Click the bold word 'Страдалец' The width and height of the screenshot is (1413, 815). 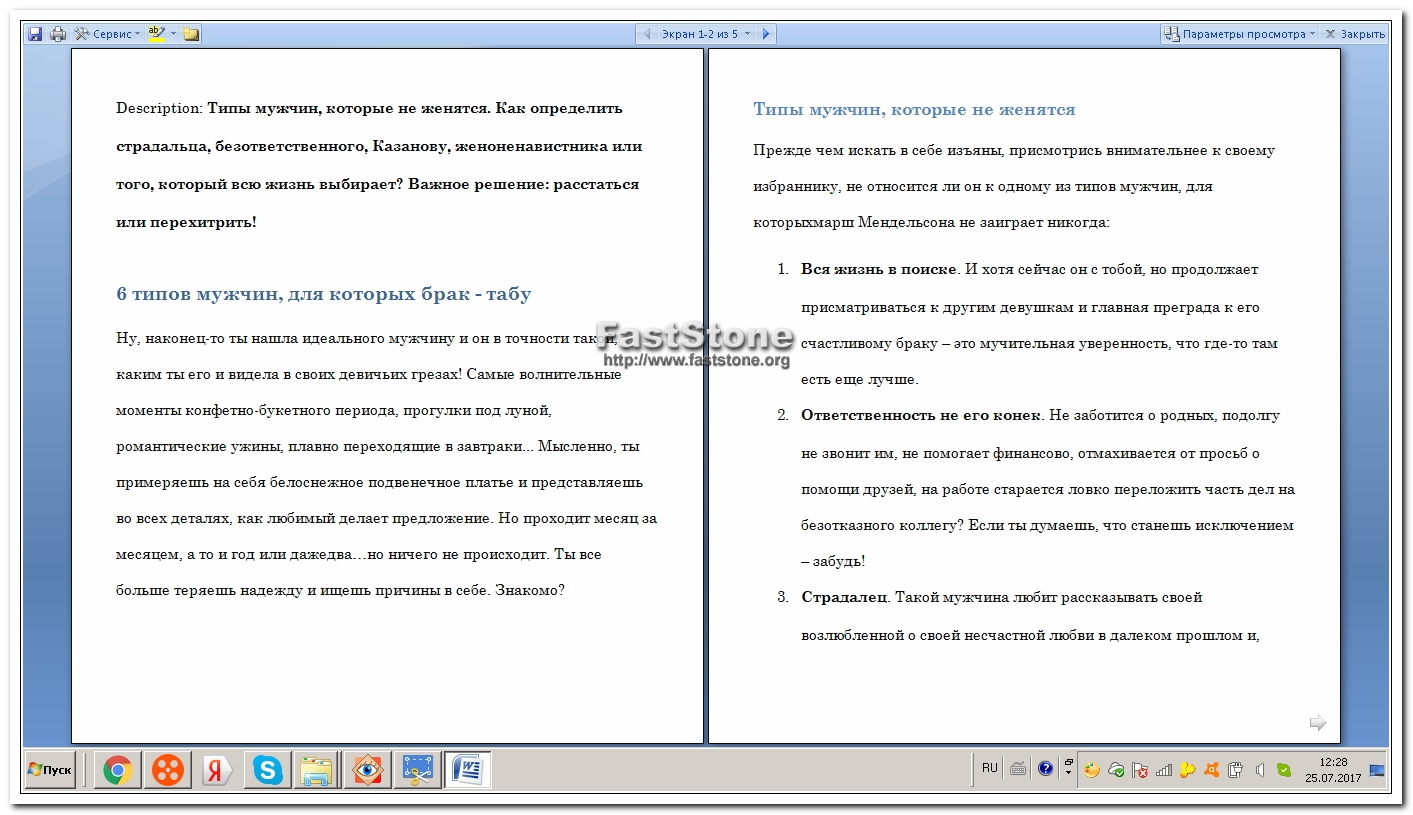[844, 597]
